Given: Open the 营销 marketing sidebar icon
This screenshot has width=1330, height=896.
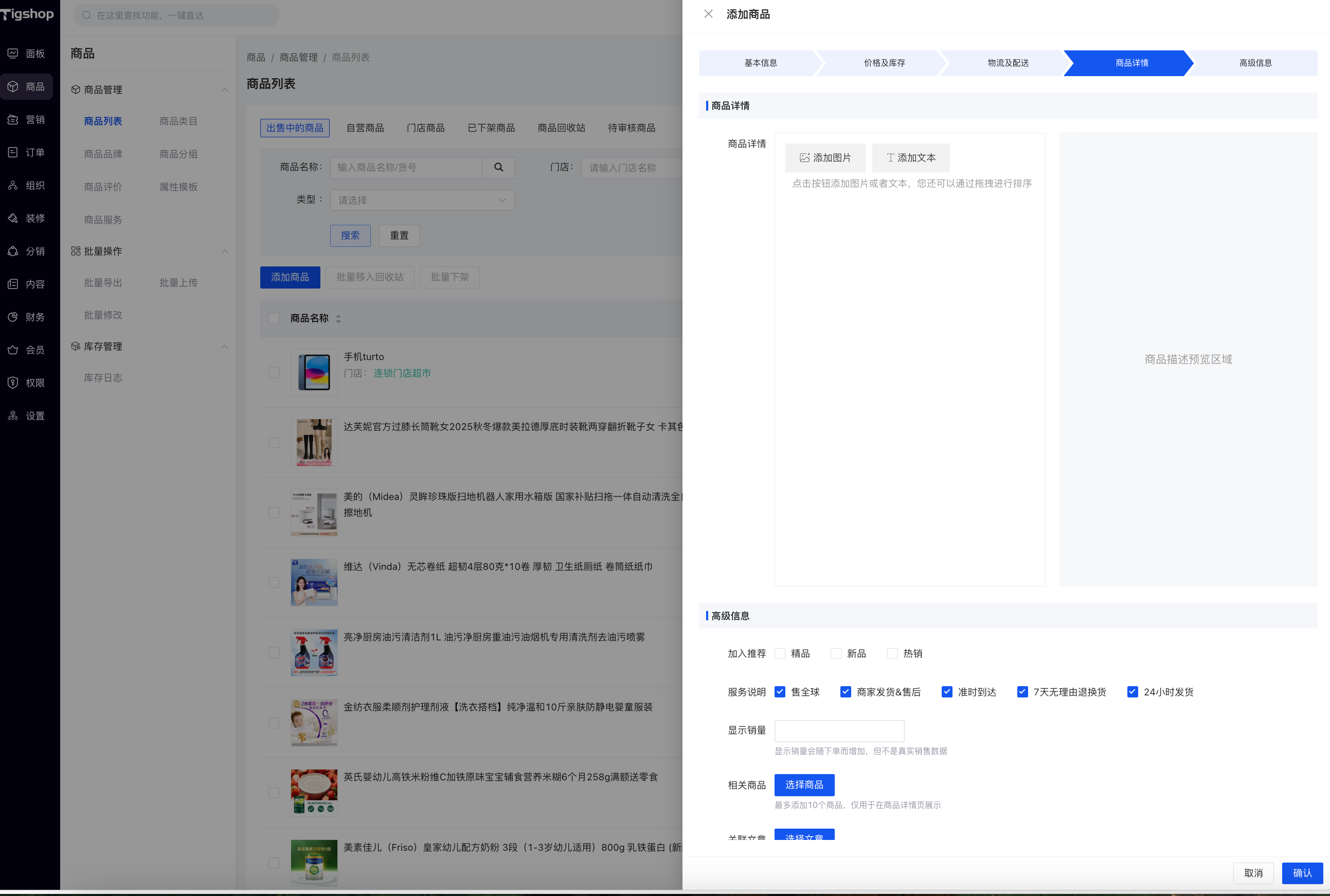Looking at the screenshot, I should click(13, 119).
